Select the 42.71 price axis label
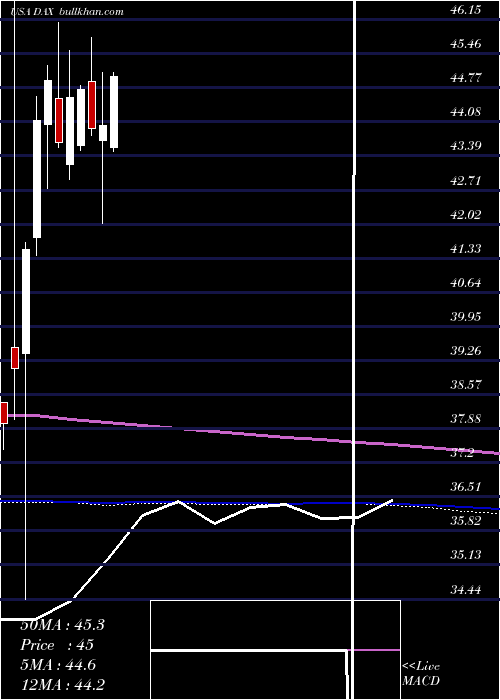Image resolution: width=500 pixels, height=700 pixels. [x=466, y=180]
